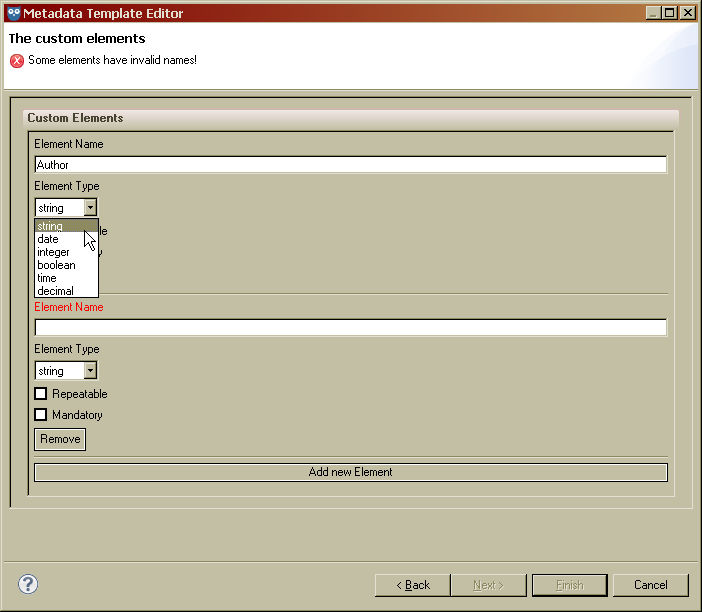Select 'date' from the type list

[48, 239]
